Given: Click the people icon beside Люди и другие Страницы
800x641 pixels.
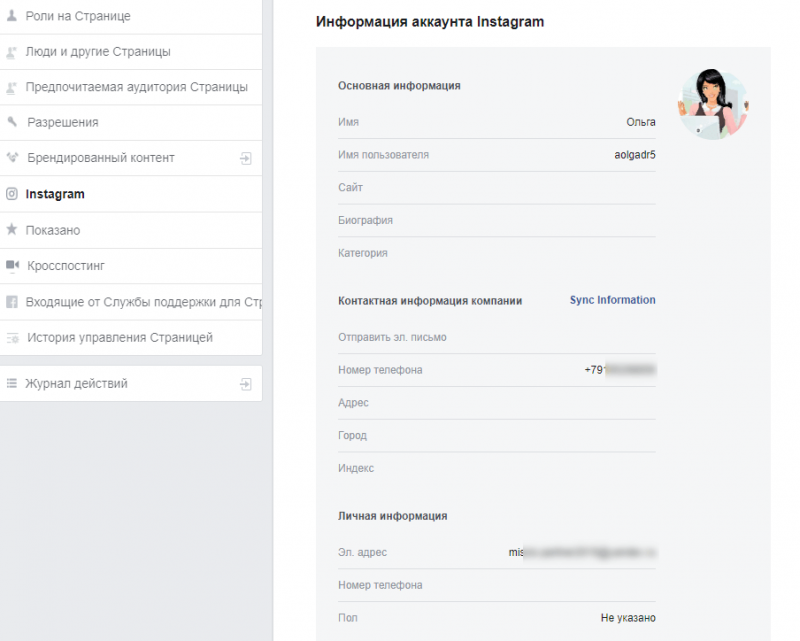Looking at the screenshot, I should point(12,51).
